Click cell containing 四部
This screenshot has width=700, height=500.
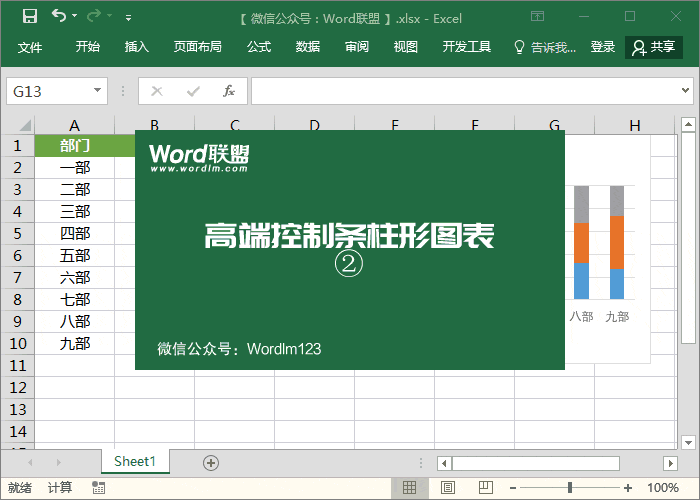click(75, 233)
